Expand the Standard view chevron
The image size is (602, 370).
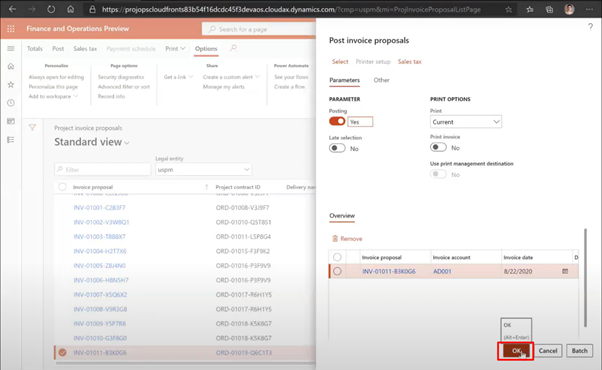pos(127,143)
